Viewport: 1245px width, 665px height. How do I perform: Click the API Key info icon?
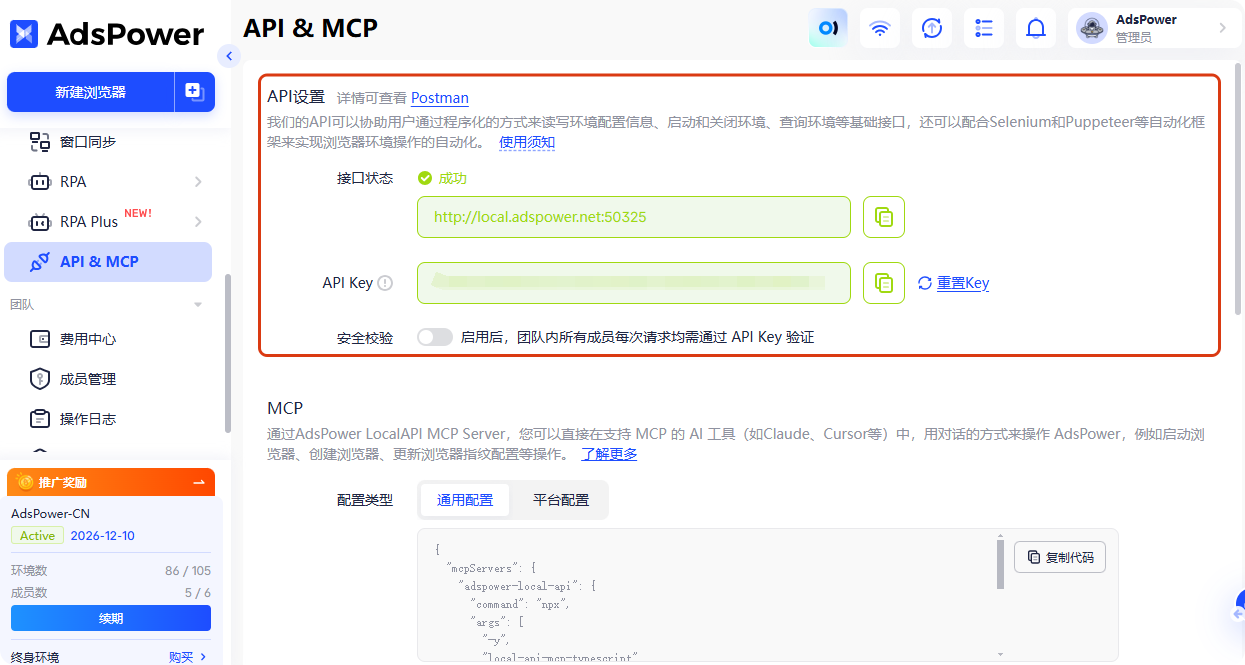(385, 283)
